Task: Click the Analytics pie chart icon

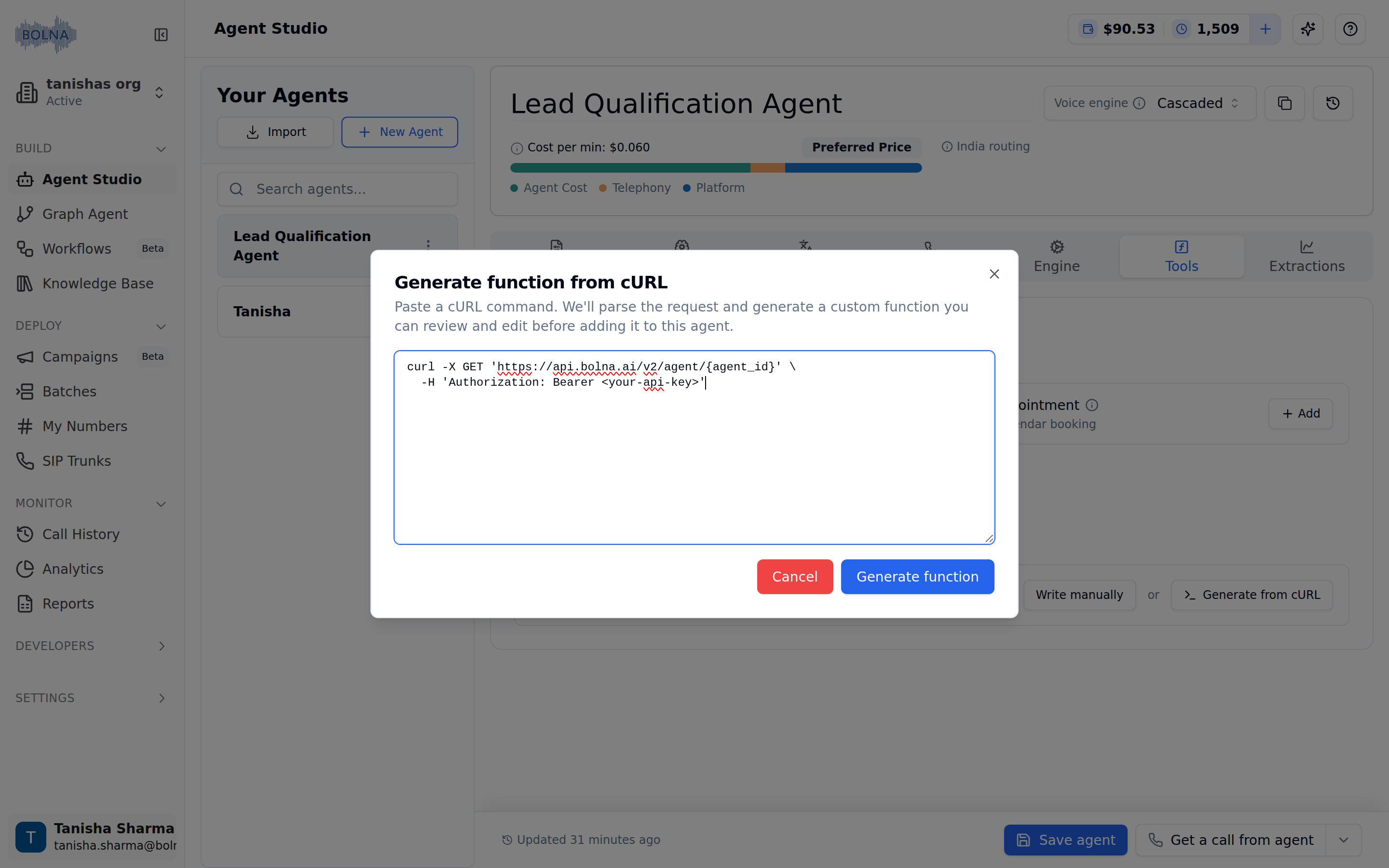Action: (25, 569)
